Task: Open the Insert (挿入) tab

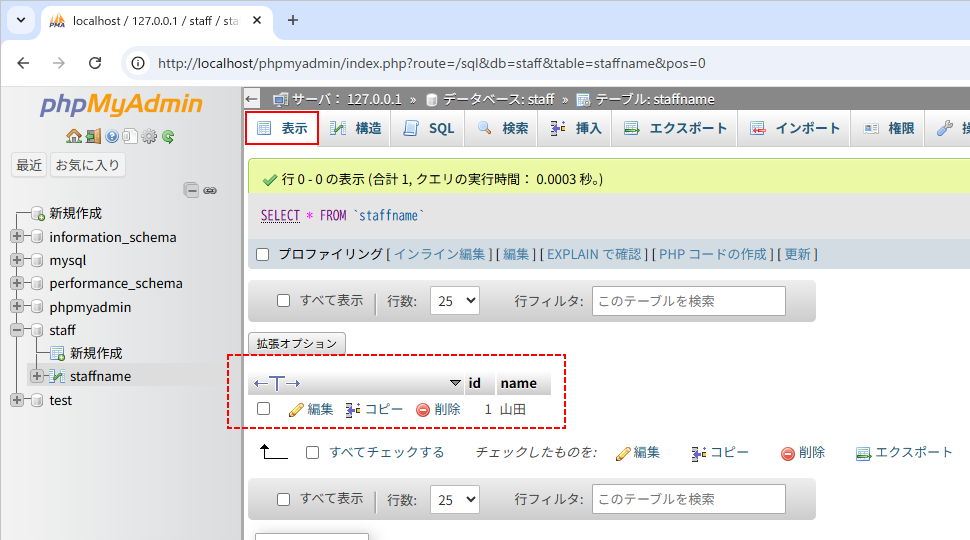Action: point(576,128)
